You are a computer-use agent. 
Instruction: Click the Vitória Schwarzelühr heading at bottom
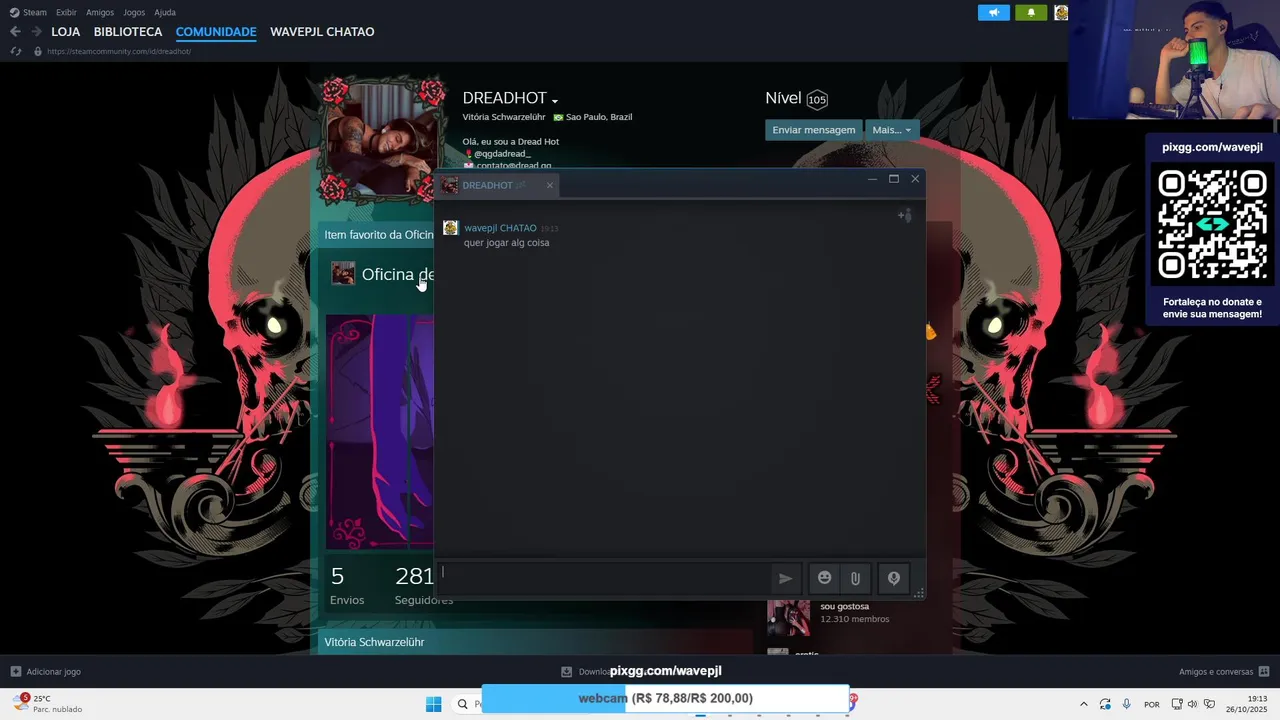click(374, 642)
